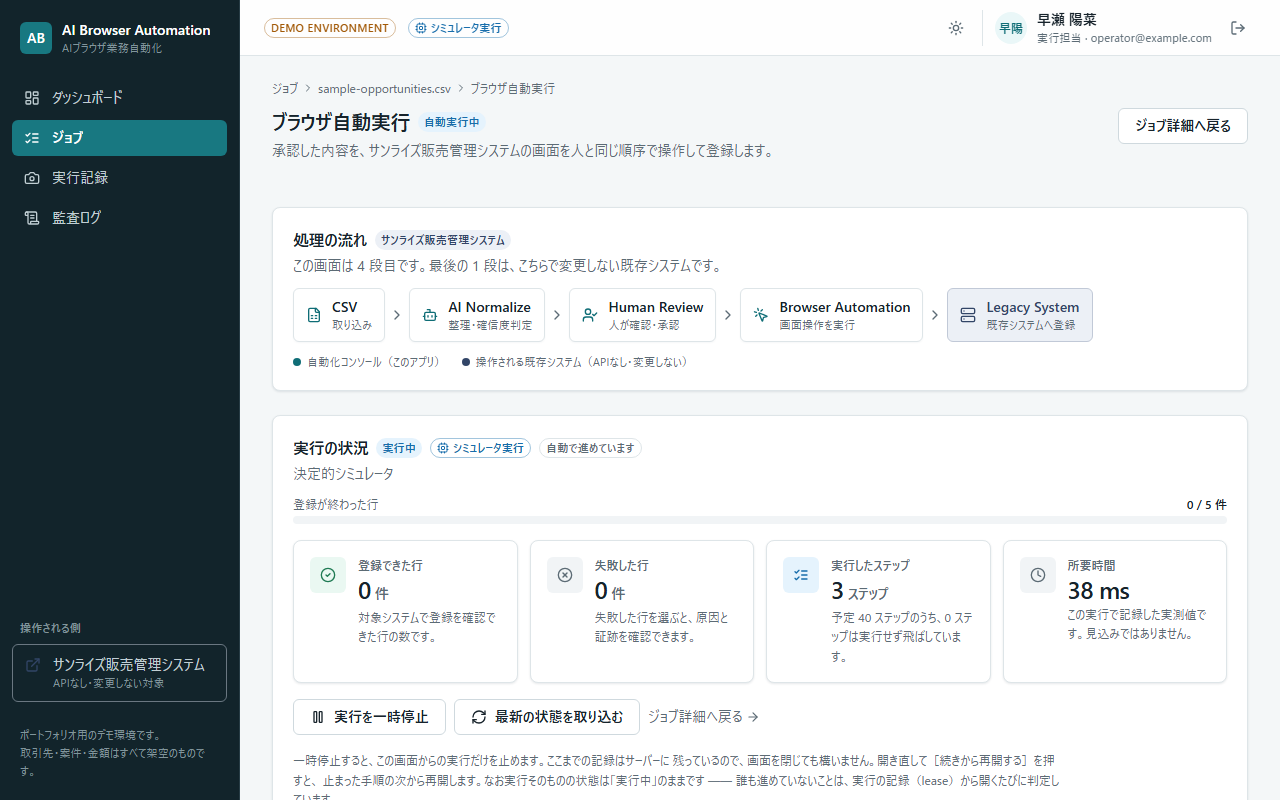This screenshot has height=800, width=1280.
Task: Click the camera icon beside 実行記録
Action: coord(32,178)
